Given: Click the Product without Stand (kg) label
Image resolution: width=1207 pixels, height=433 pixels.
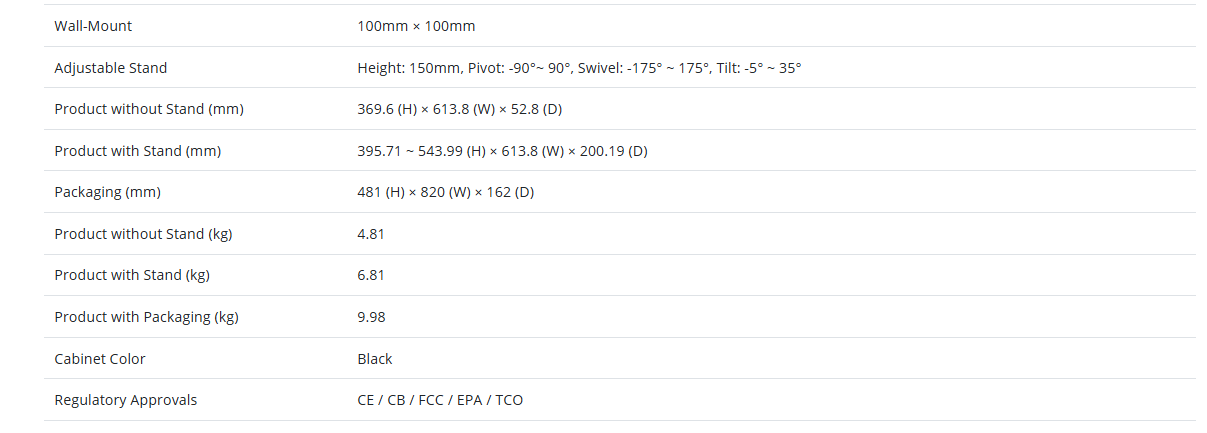Looking at the screenshot, I should tap(143, 234).
